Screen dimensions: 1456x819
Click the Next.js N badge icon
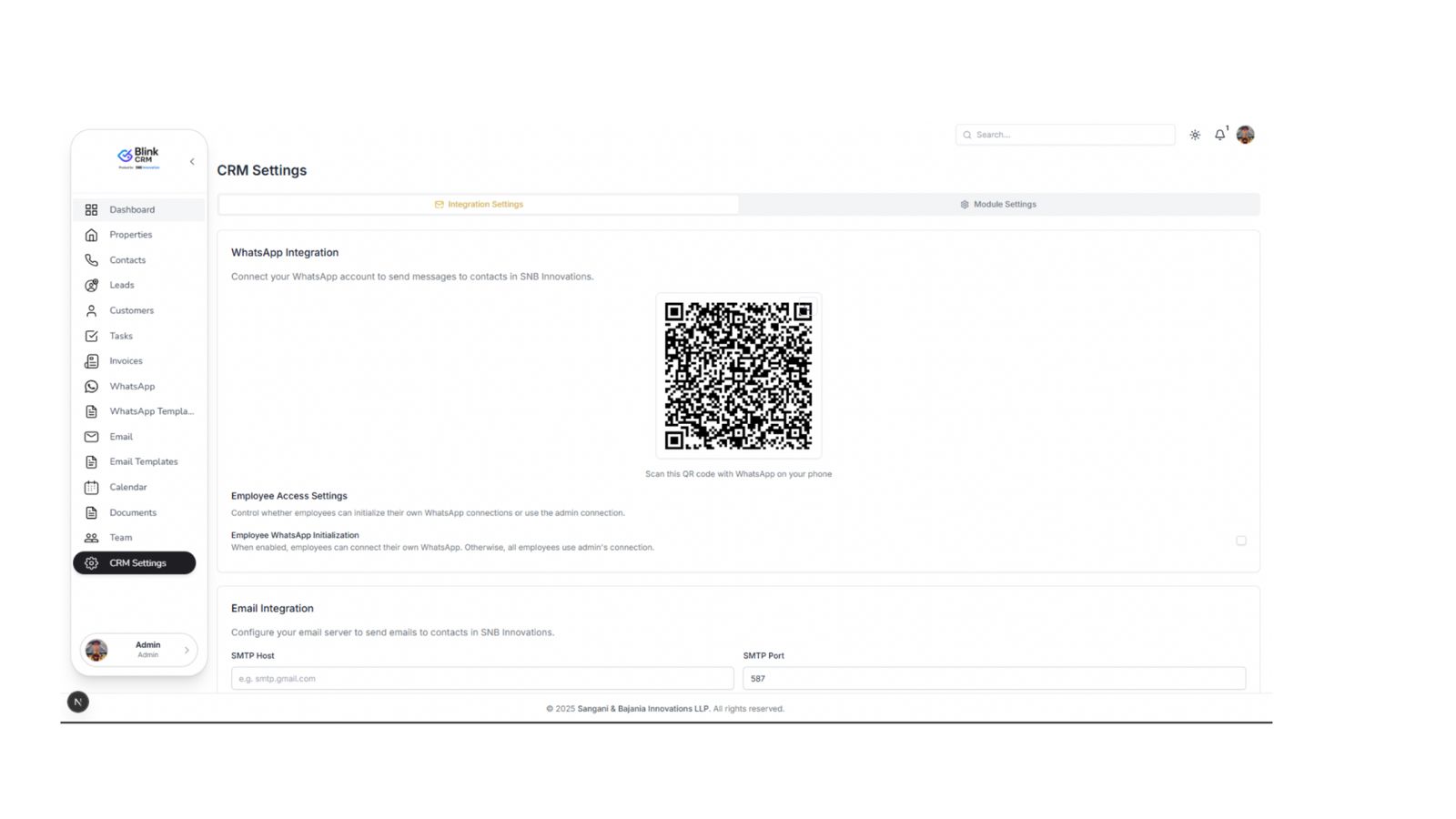click(x=78, y=703)
